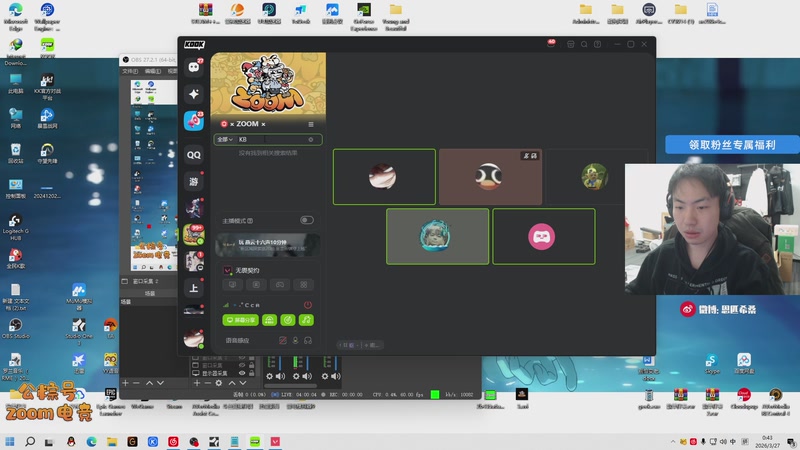The image size is (800, 450).
Task: Open KOOK help question mark icon
Action: tap(597, 44)
